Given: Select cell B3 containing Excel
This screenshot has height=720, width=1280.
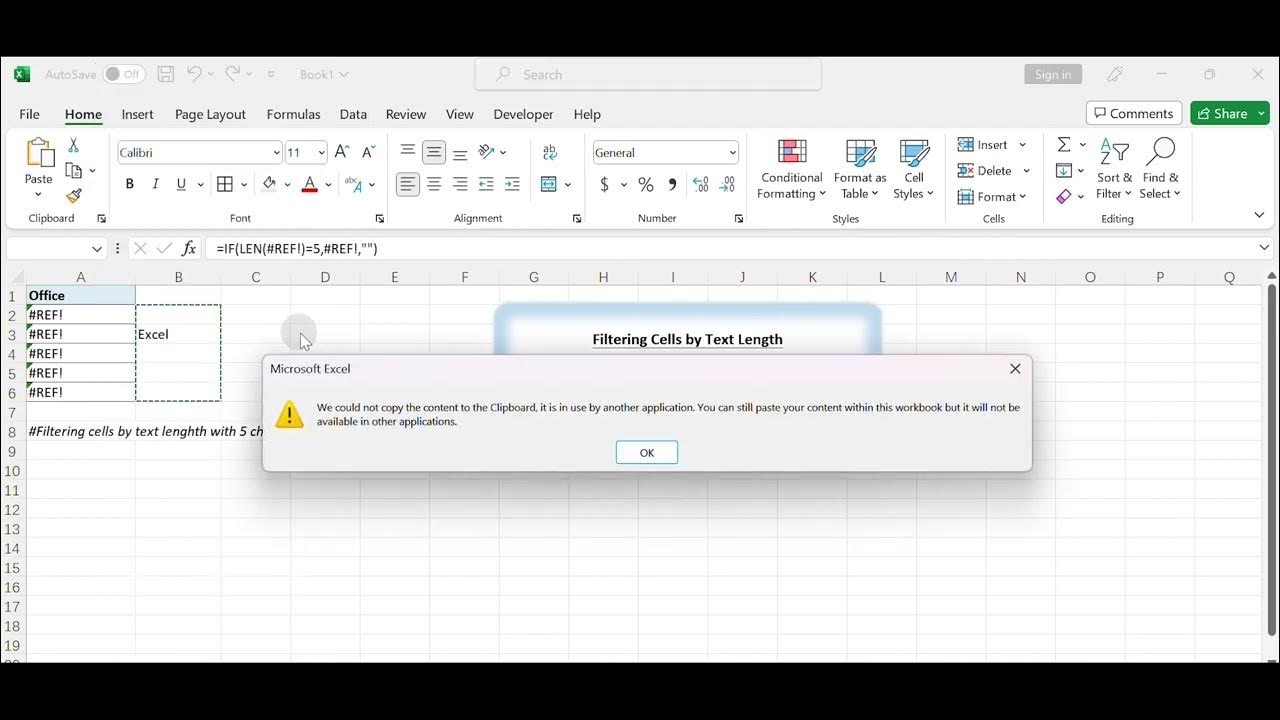Looking at the screenshot, I should pos(178,334).
